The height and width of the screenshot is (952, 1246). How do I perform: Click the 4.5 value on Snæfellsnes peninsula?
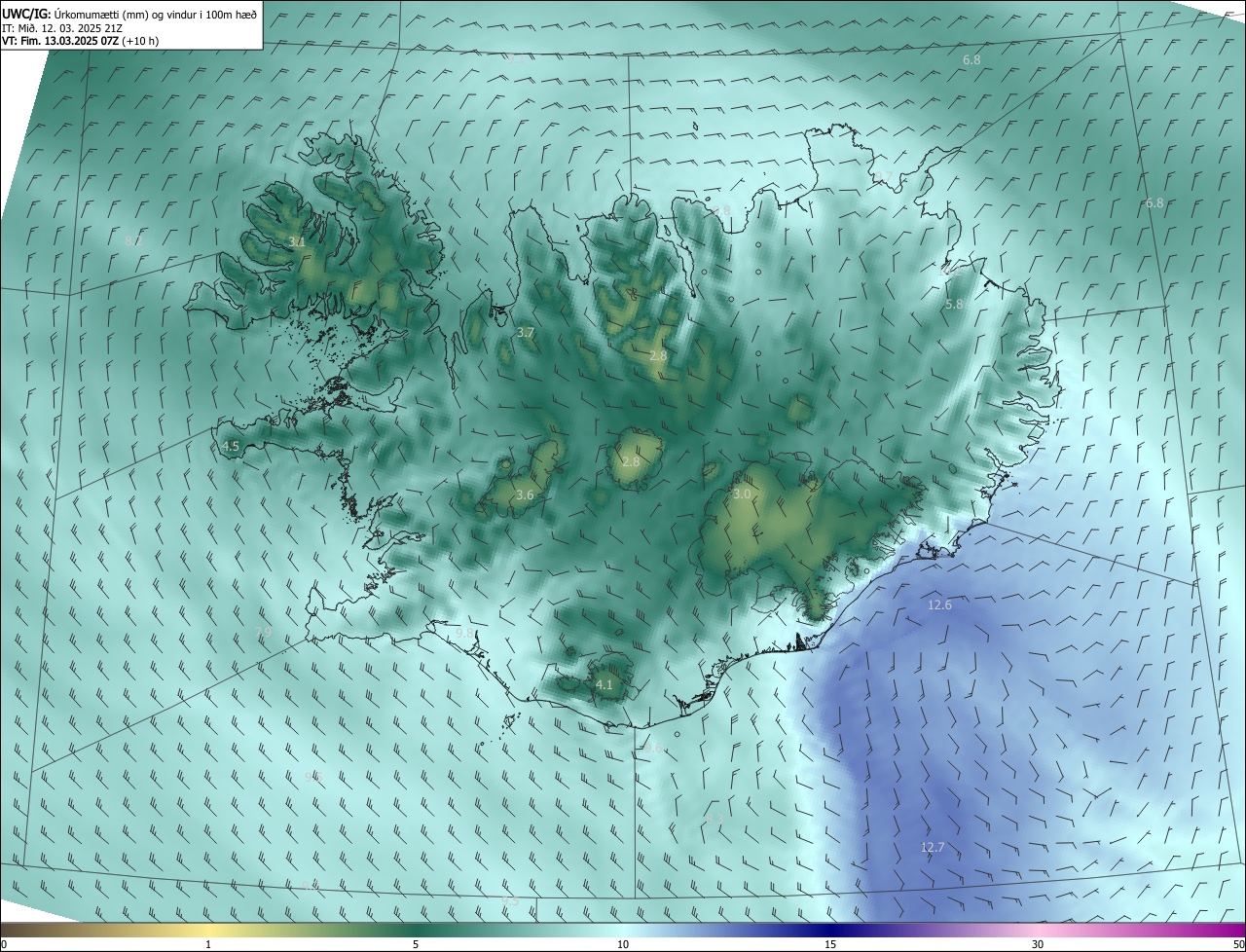(231, 446)
